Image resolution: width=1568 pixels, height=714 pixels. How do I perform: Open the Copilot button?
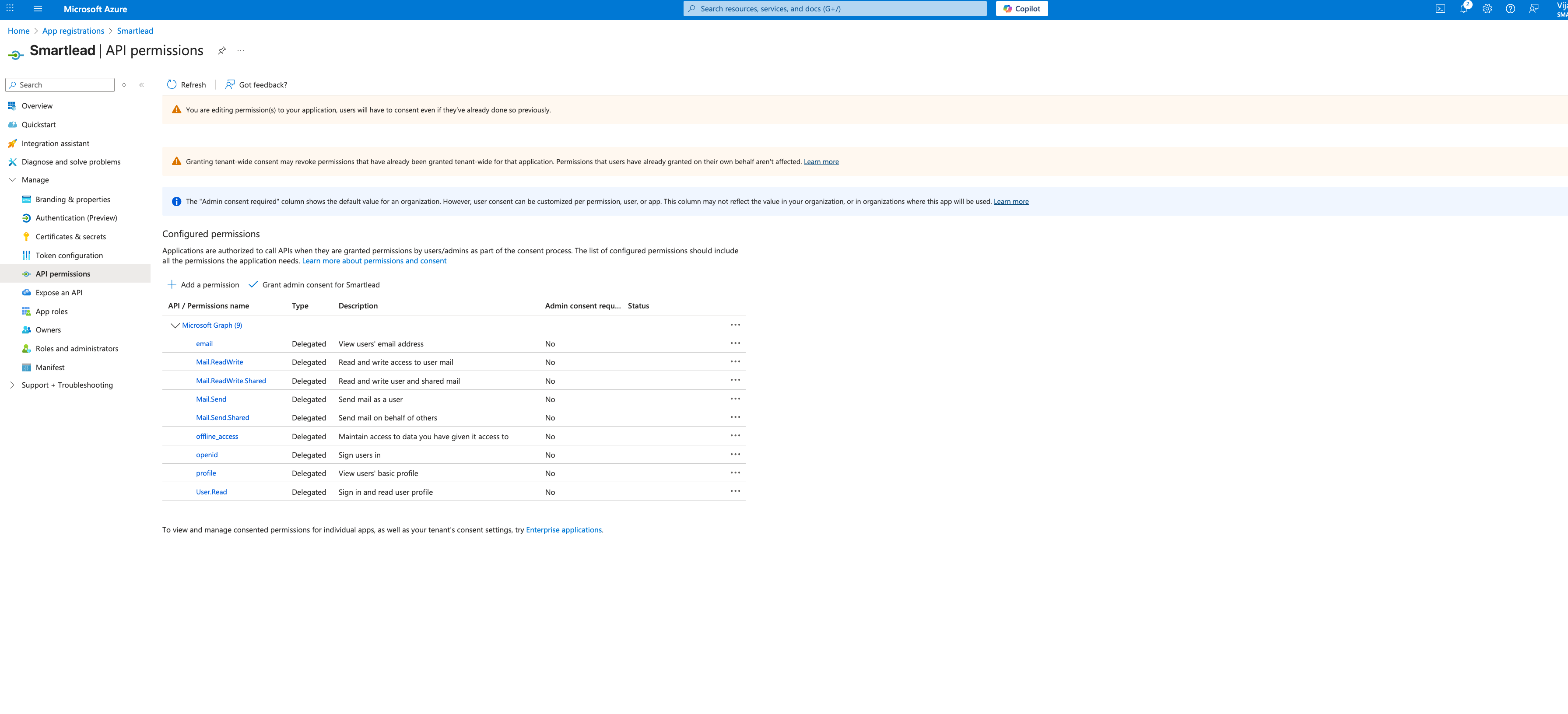[x=1022, y=8]
